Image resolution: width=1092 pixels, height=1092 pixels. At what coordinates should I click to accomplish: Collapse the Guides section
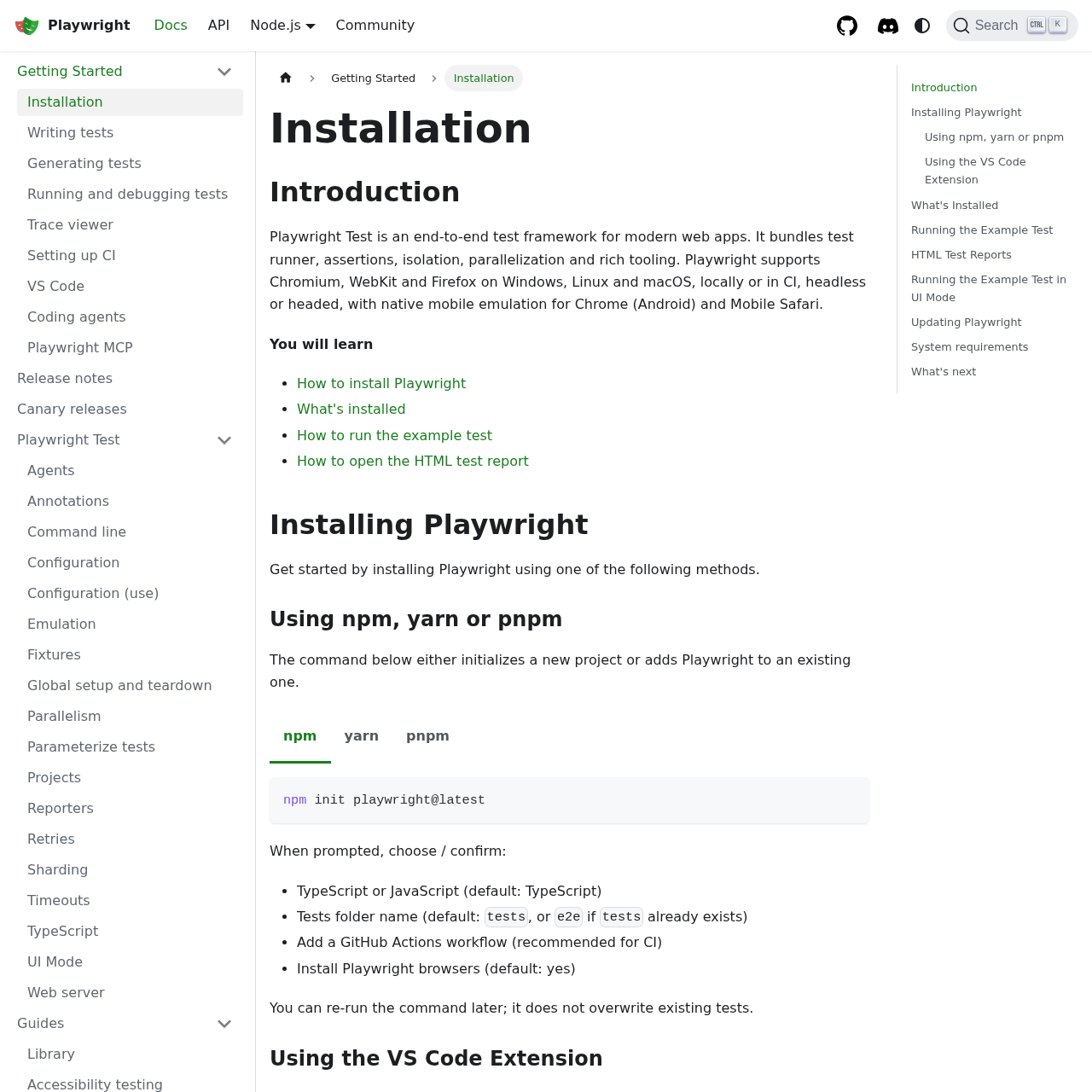[x=224, y=1023]
